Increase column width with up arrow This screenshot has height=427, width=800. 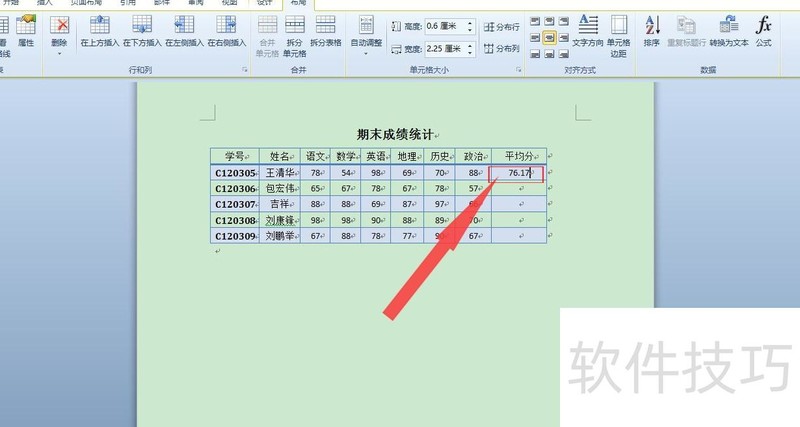point(470,45)
